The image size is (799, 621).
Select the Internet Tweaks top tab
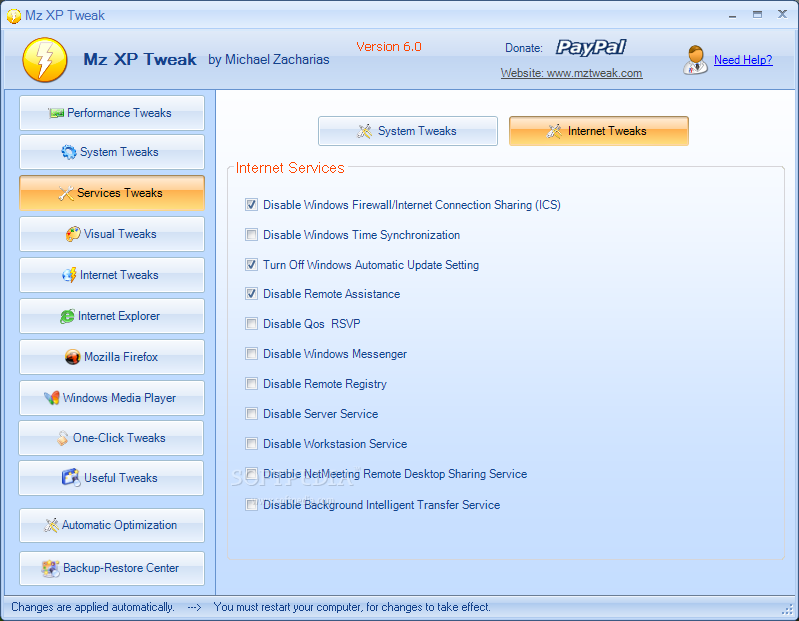(x=599, y=131)
